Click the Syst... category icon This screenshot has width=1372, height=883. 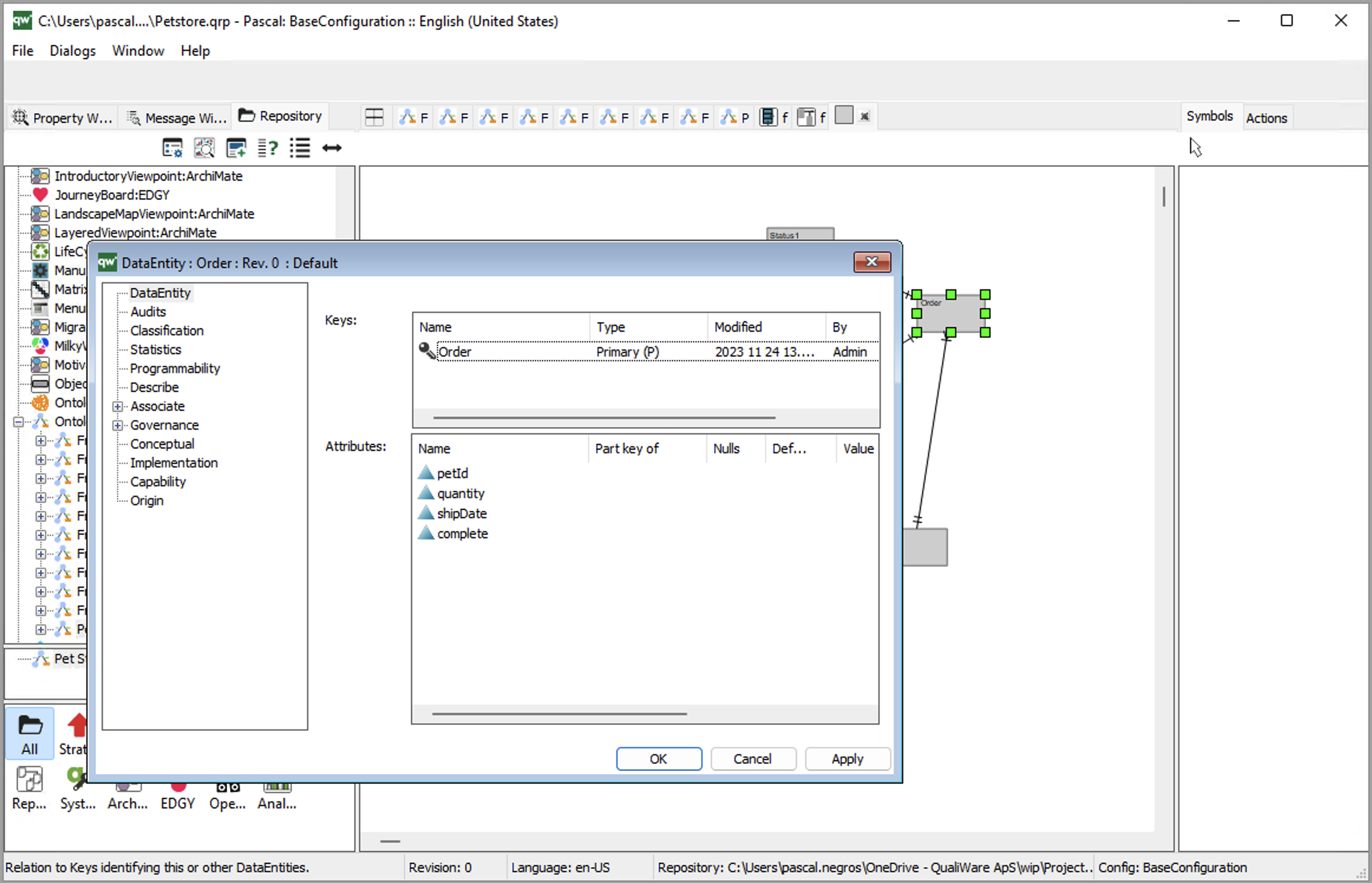click(77, 788)
